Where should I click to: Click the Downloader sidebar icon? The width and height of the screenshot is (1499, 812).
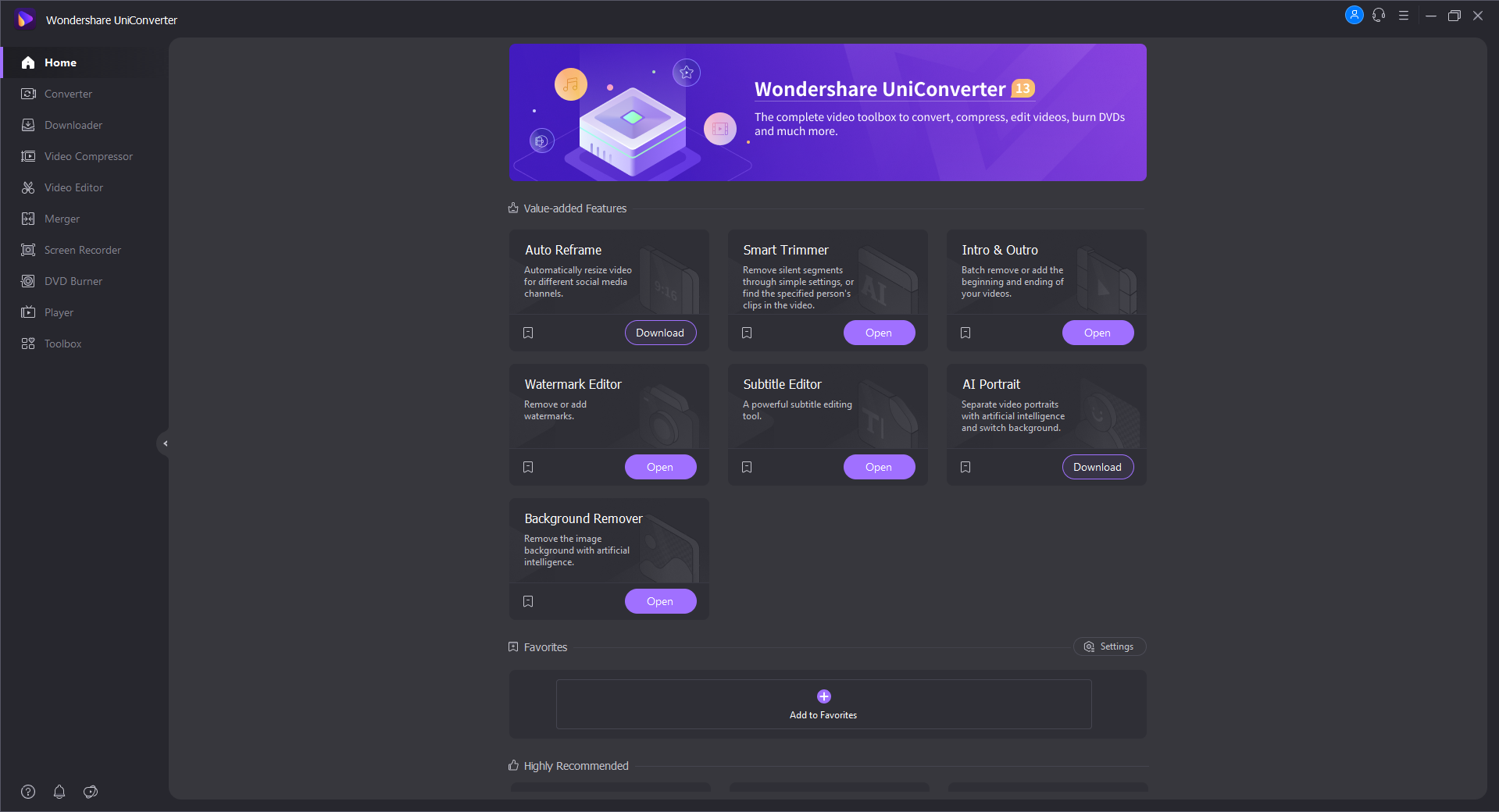(x=28, y=125)
